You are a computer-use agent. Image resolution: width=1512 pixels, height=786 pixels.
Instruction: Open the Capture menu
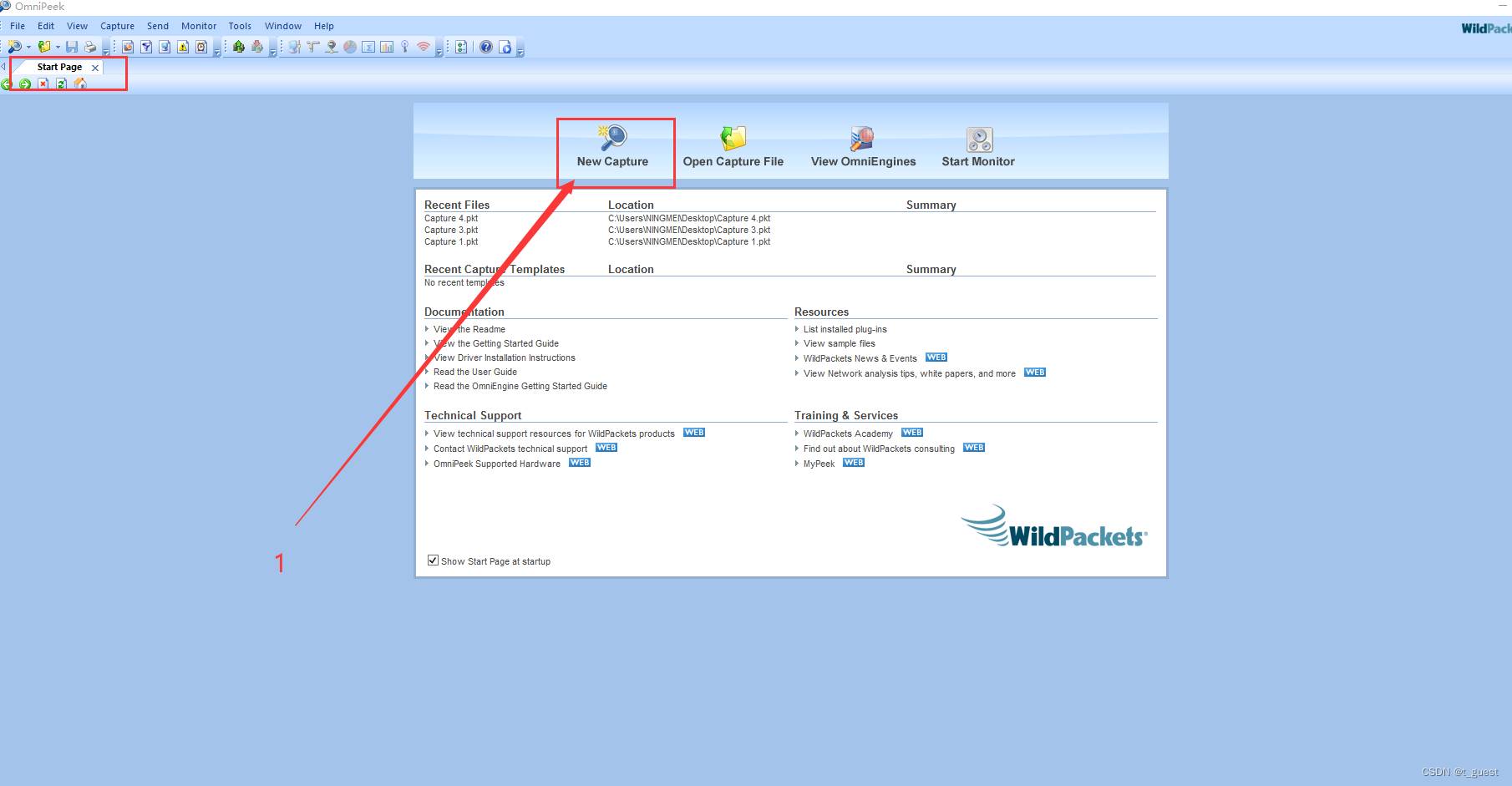pos(117,26)
